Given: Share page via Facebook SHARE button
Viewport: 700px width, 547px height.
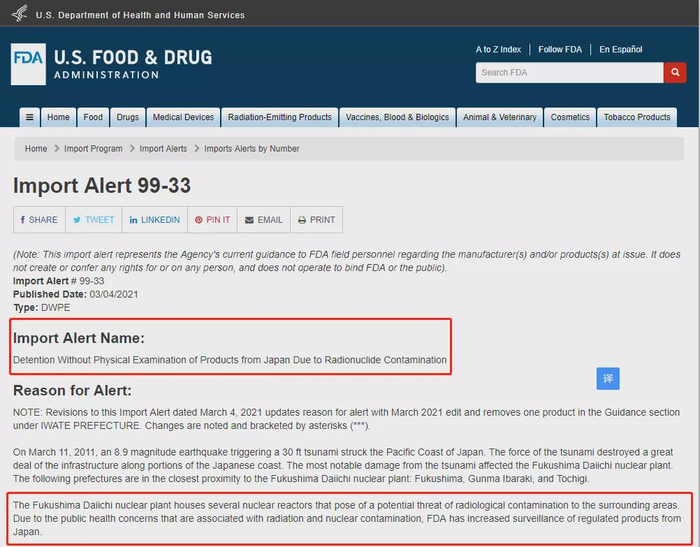Looking at the screenshot, I should tap(39, 220).
